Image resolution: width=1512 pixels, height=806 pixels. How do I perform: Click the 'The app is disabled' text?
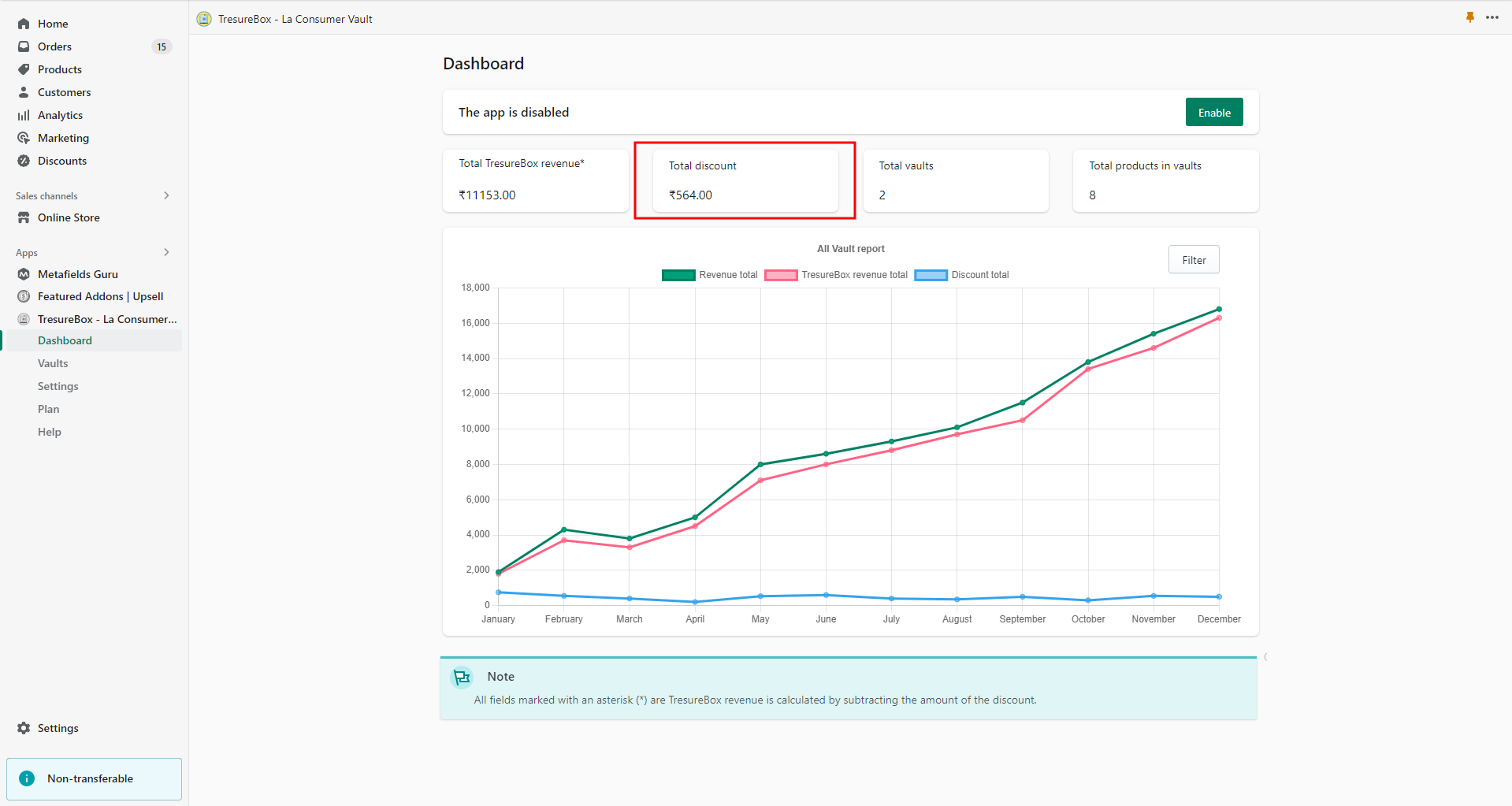pos(514,112)
